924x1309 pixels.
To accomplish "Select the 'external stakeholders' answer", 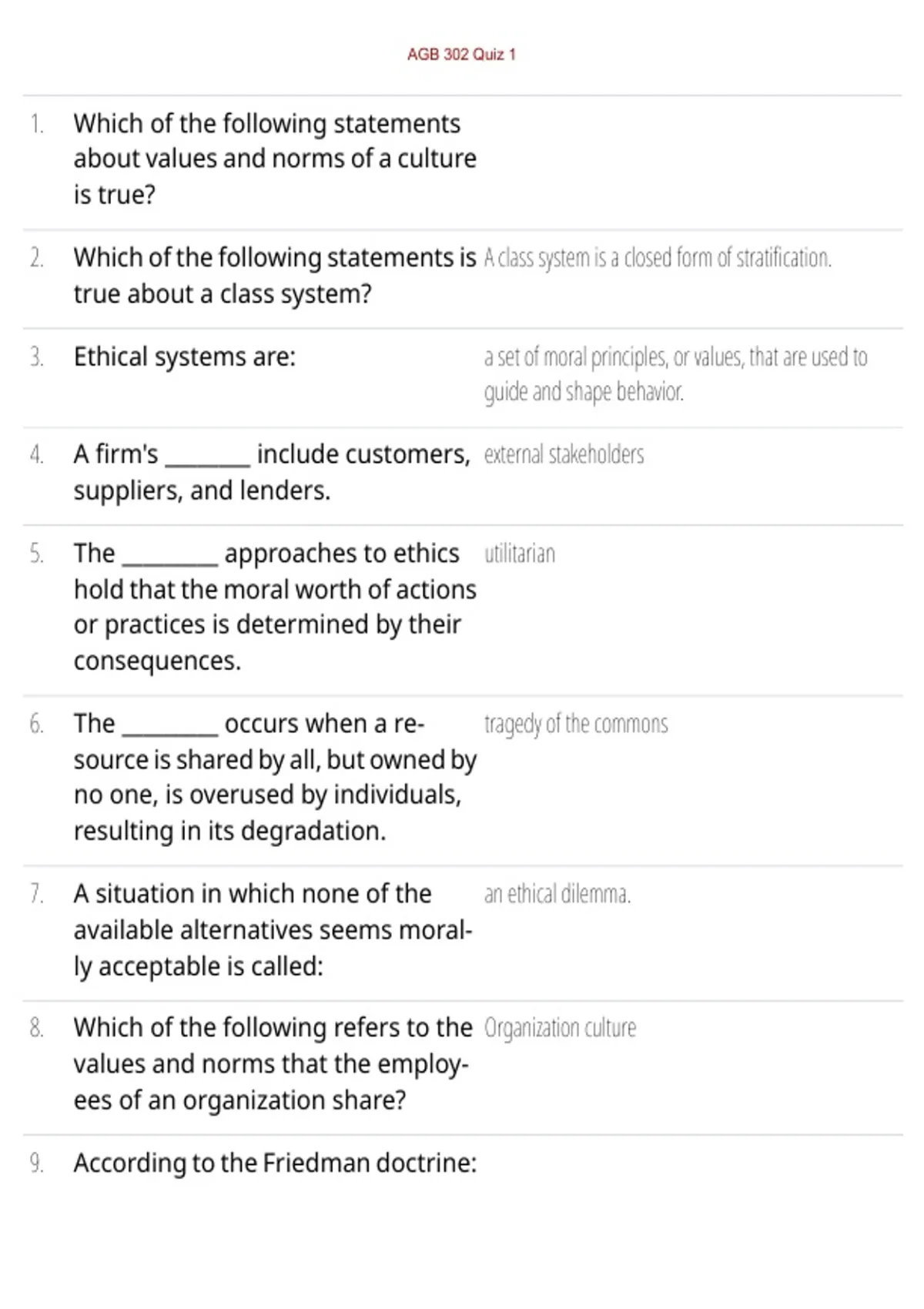I will (564, 454).
